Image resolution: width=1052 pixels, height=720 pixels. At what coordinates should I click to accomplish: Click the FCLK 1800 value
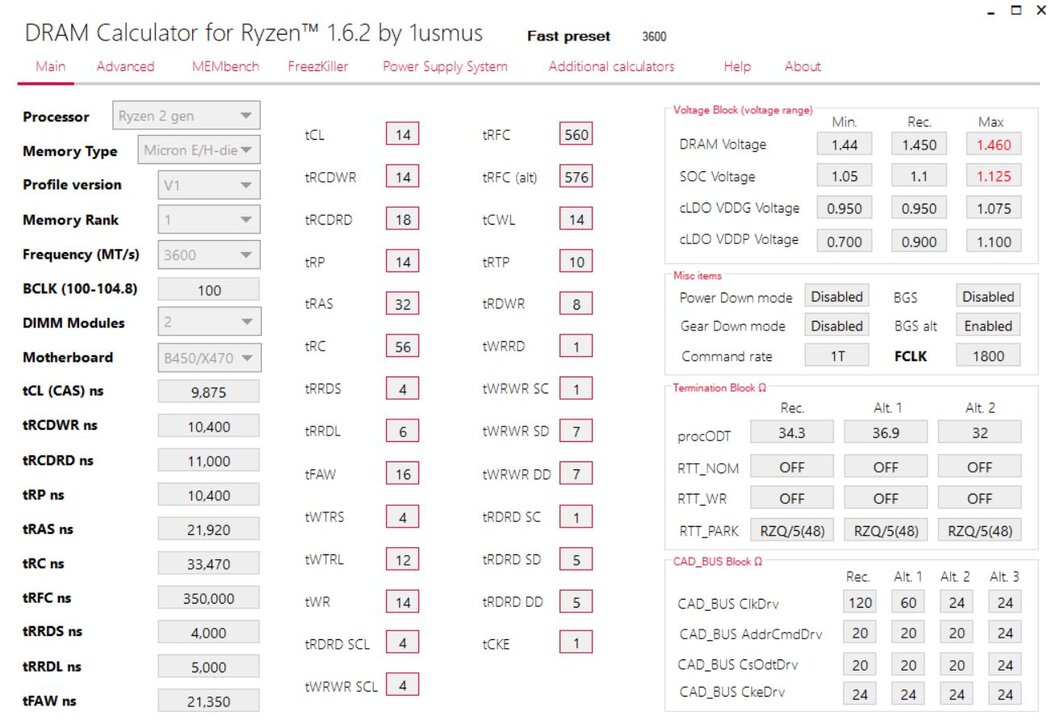(988, 356)
